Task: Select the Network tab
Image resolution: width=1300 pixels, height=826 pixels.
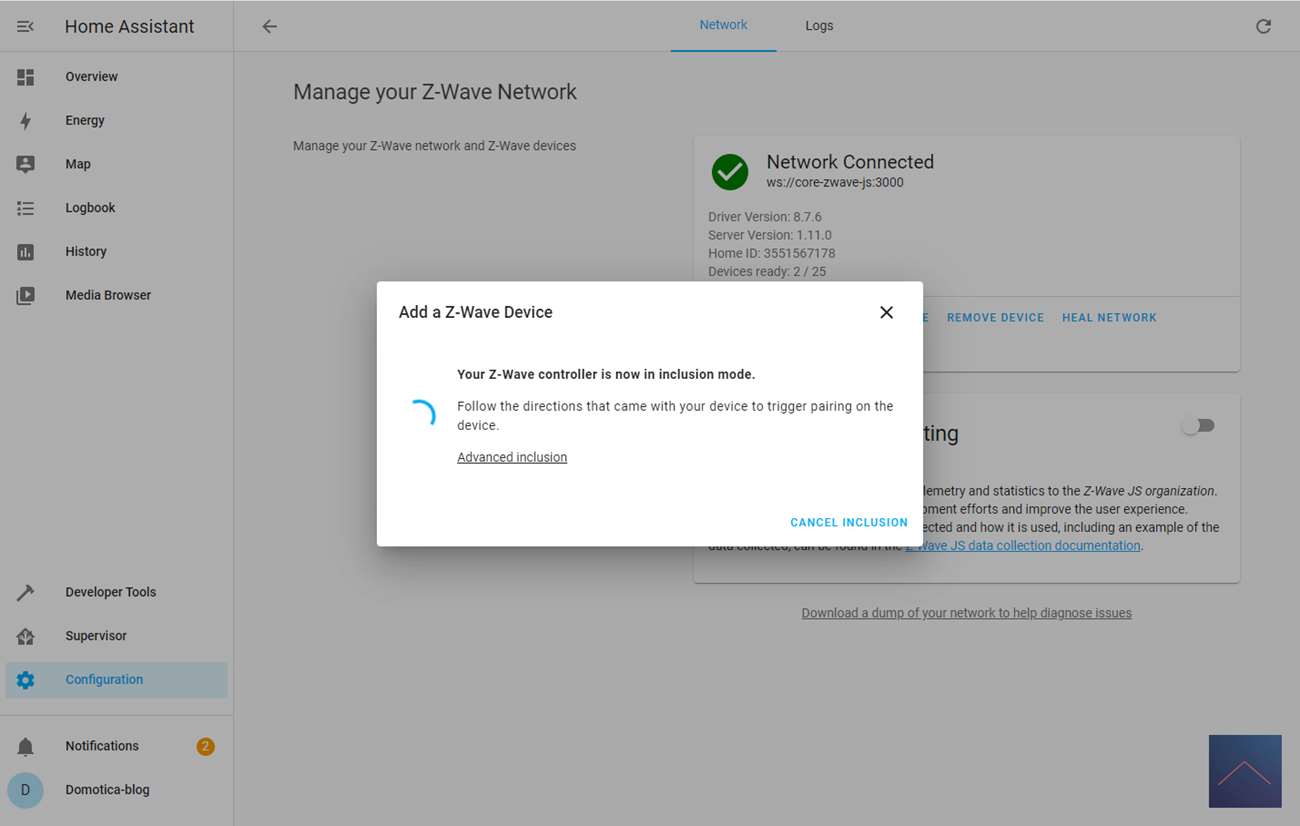Action: [723, 25]
